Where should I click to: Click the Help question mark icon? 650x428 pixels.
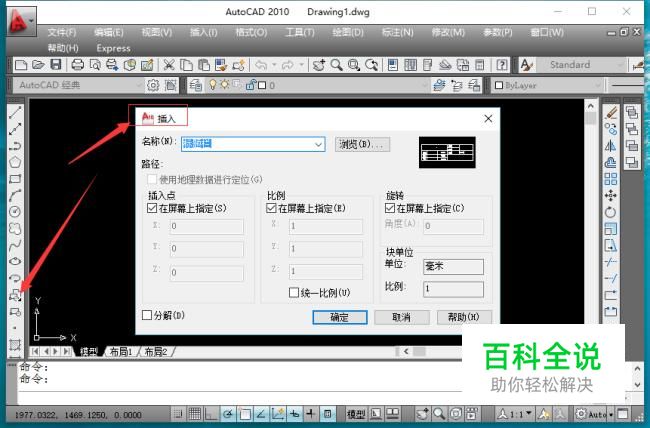point(502,65)
